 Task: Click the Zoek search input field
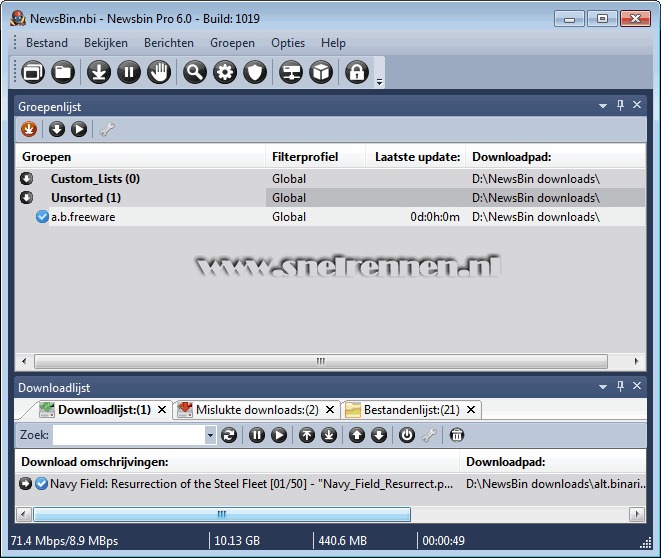point(129,435)
